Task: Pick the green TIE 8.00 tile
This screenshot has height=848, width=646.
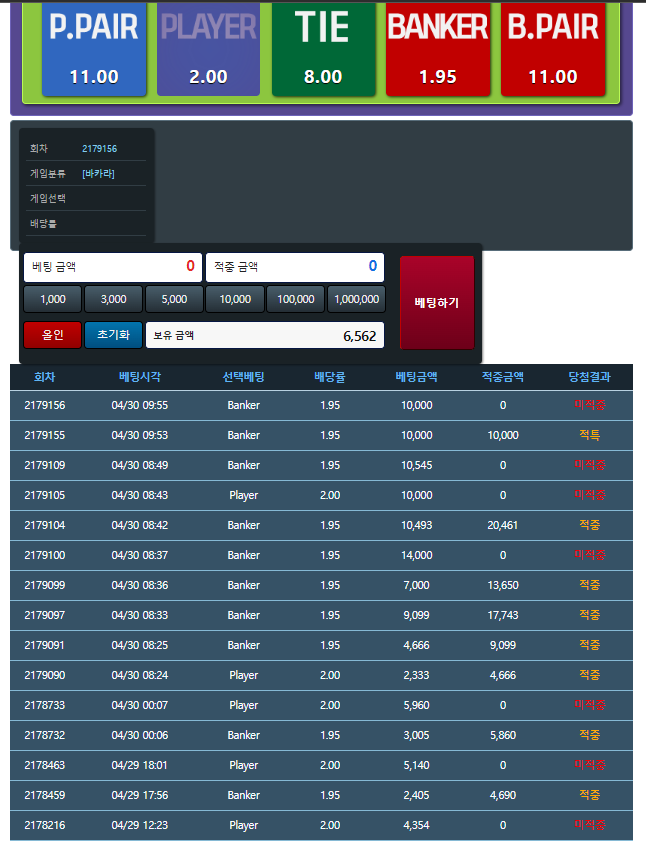Action: [323, 48]
